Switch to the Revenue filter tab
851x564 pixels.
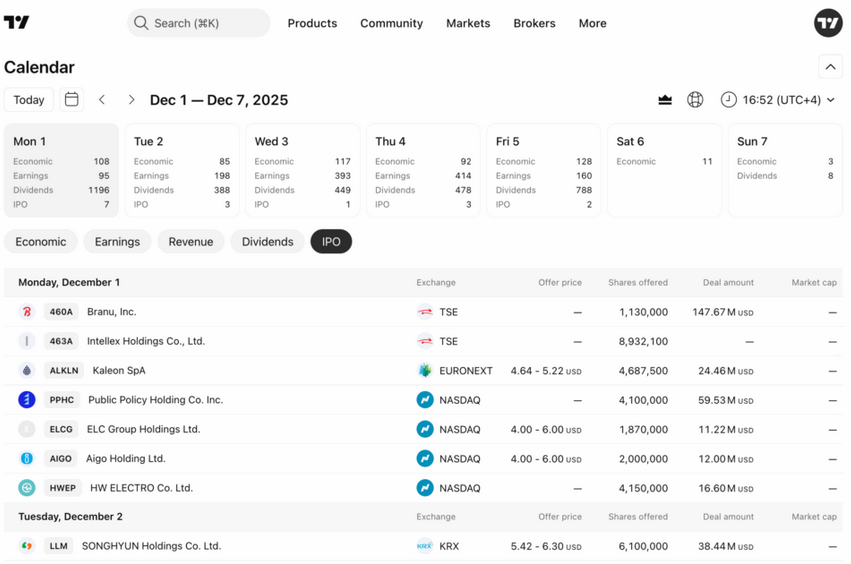click(x=190, y=242)
